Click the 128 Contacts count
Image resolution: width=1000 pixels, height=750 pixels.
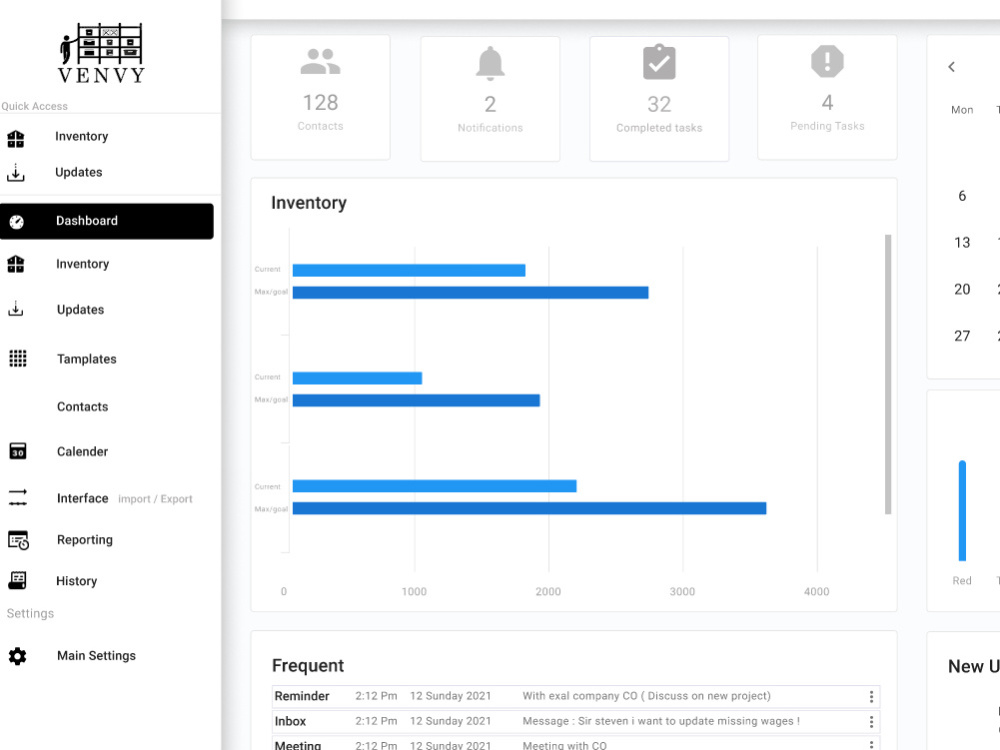[320, 103]
